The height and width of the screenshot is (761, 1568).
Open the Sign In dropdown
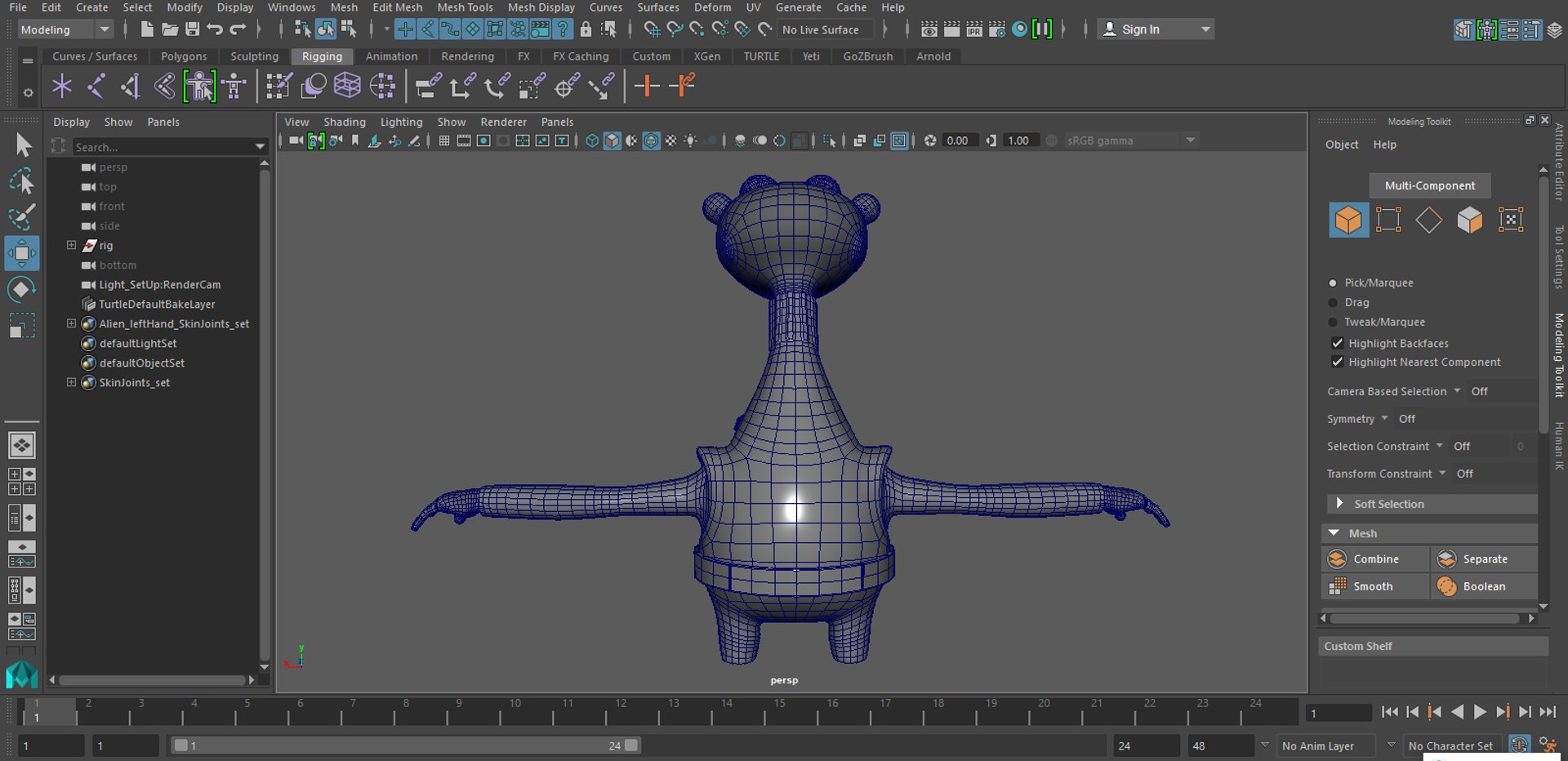coord(1155,29)
